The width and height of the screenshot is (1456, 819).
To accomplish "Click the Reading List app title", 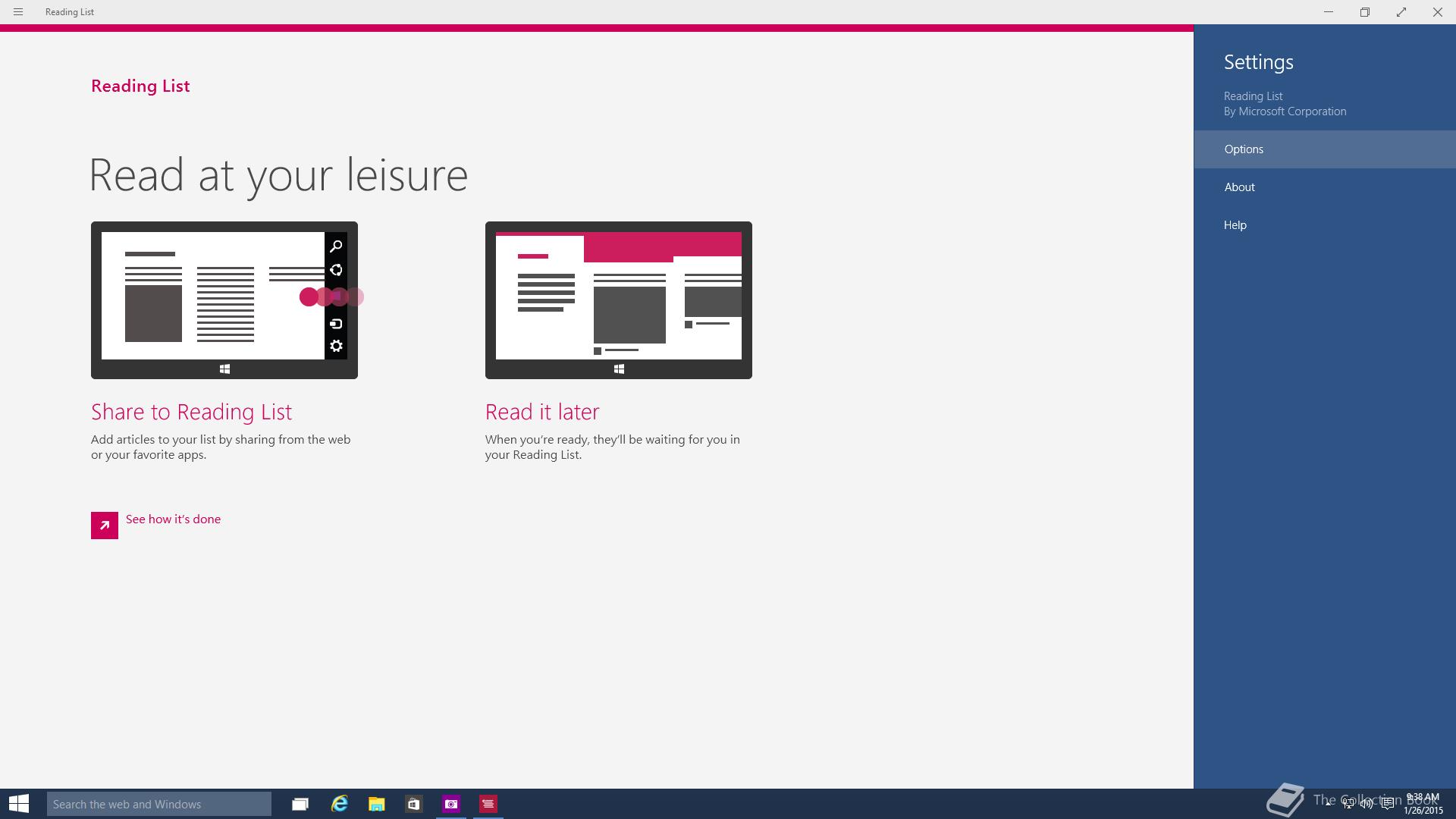I will tap(140, 86).
